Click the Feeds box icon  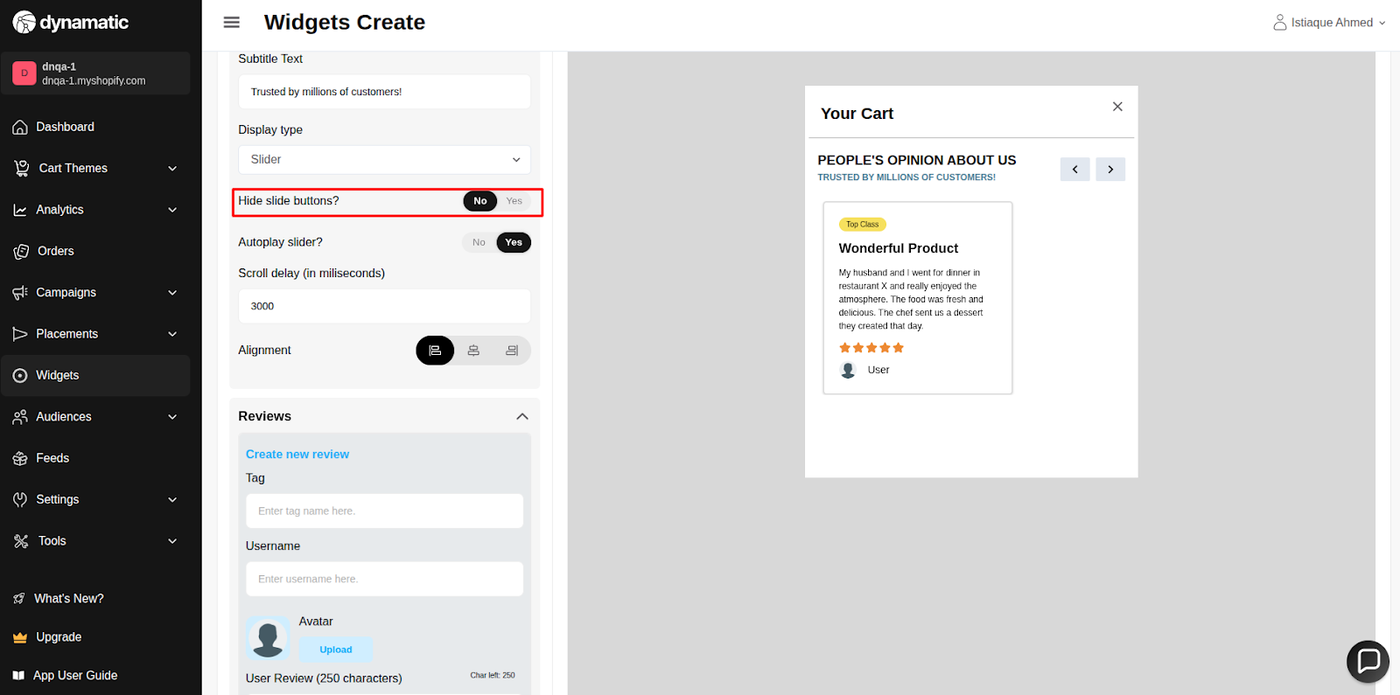20,458
